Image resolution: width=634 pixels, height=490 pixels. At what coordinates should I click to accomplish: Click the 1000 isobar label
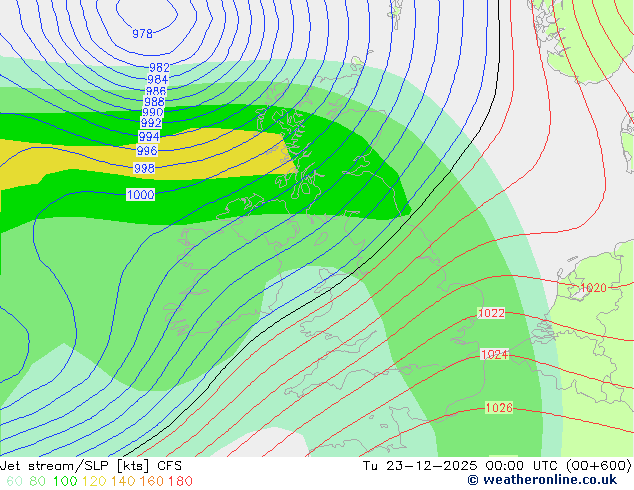click(x=140, y=194)
